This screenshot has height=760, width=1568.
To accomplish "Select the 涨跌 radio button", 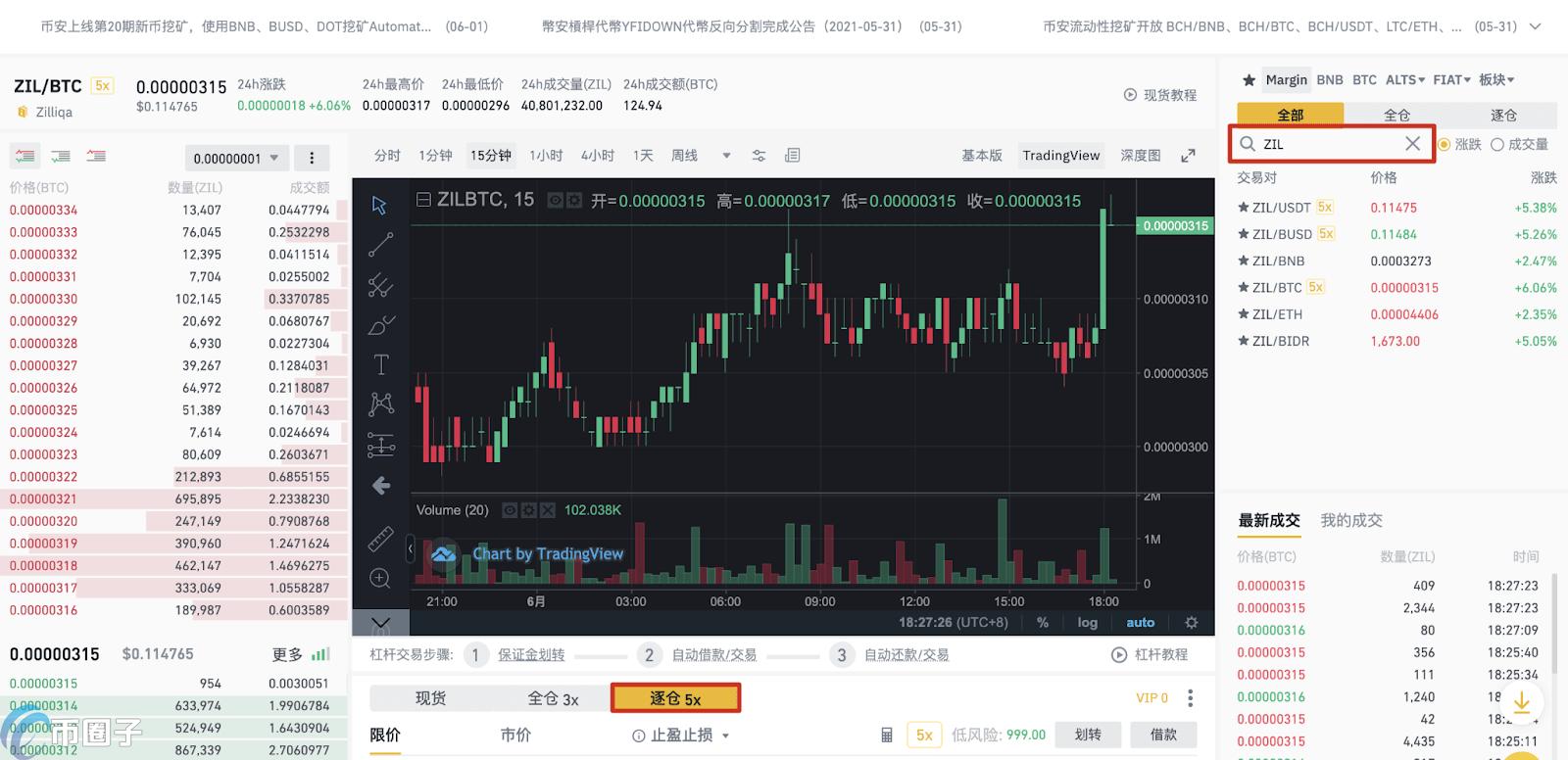I will [1445, 144].
